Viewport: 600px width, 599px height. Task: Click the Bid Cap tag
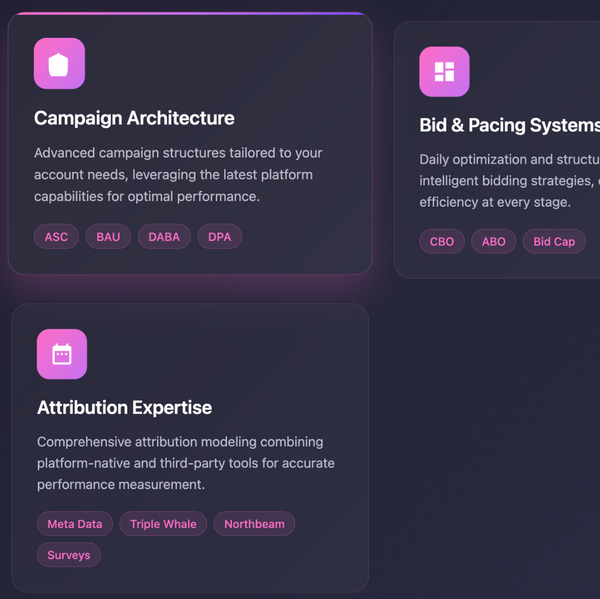point(554,242)
